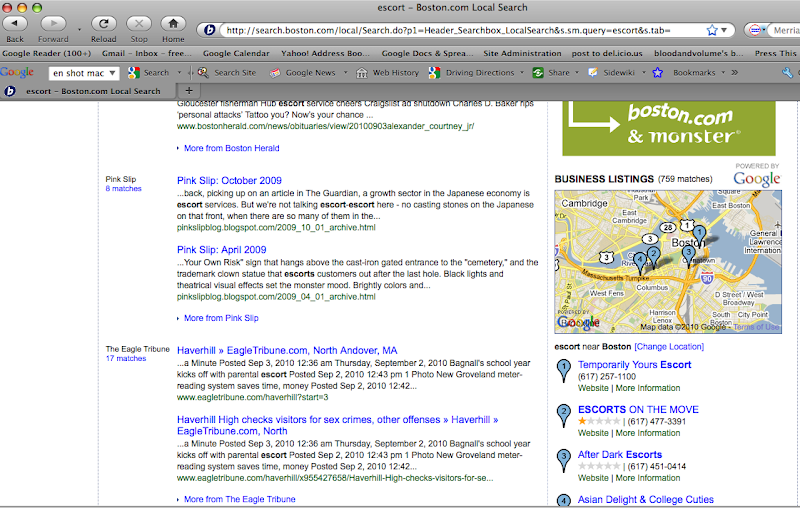The height and width of the screenshot is (508, 800).
Task: Open the Google toolbar search box dropdown
Action: (112, 73)
